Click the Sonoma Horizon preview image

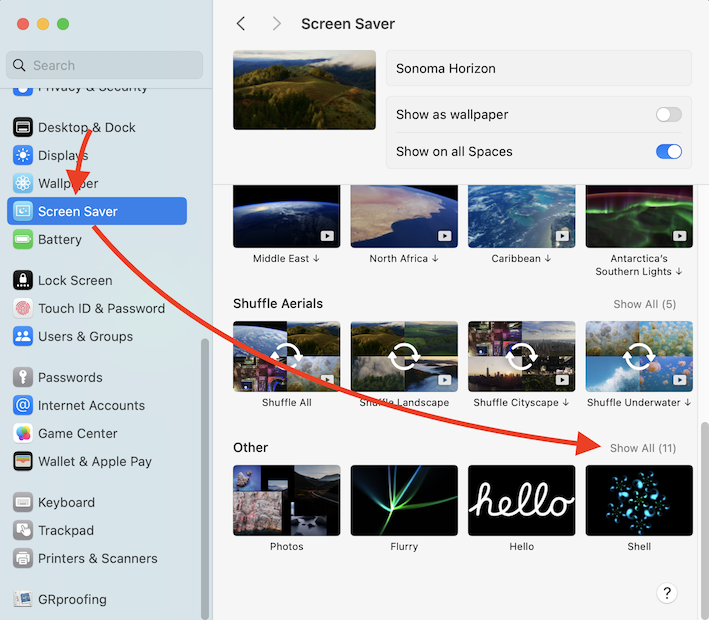[304, 90]
